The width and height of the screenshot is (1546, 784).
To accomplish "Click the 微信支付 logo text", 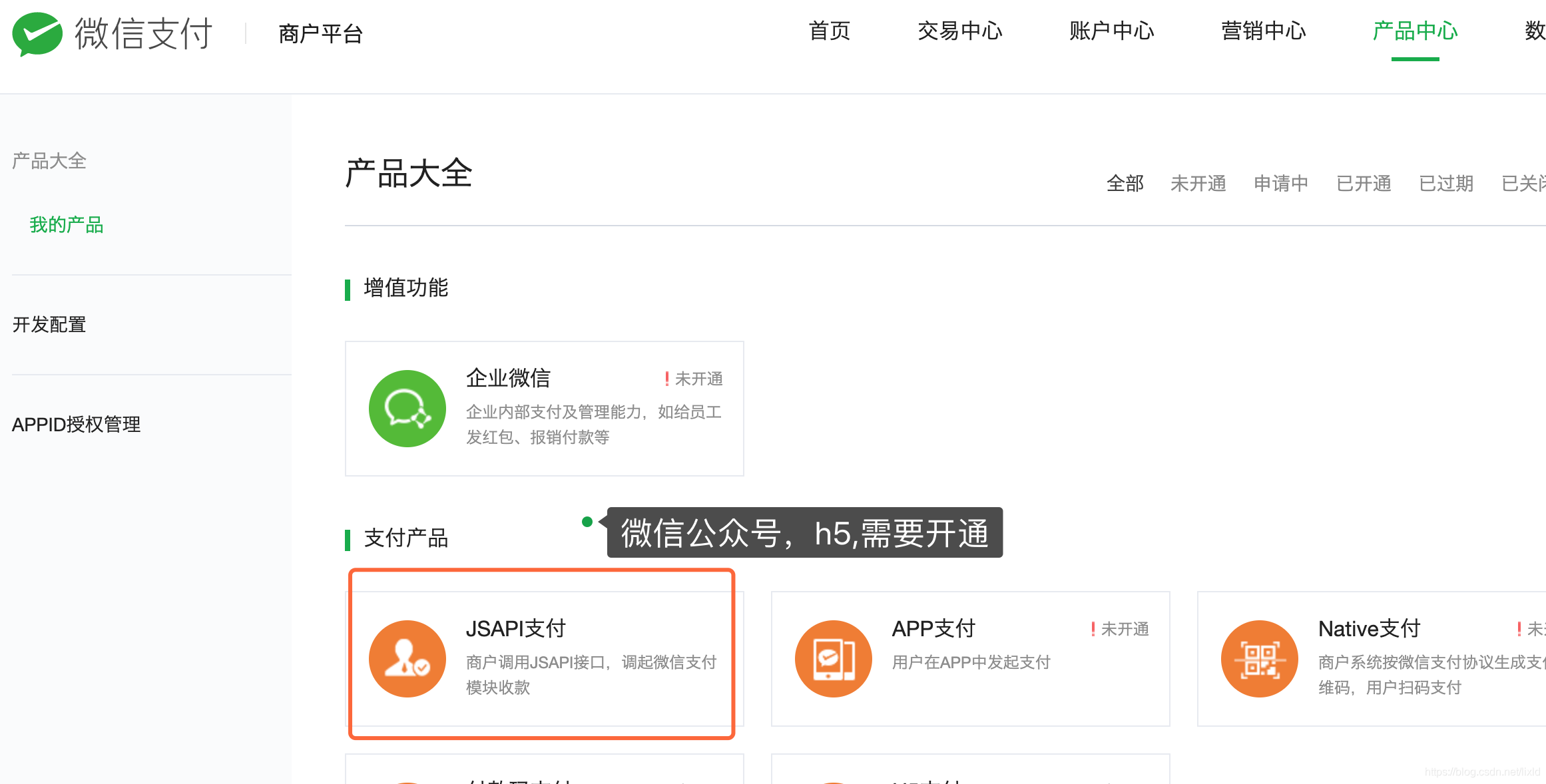I will tap(143, 33).
